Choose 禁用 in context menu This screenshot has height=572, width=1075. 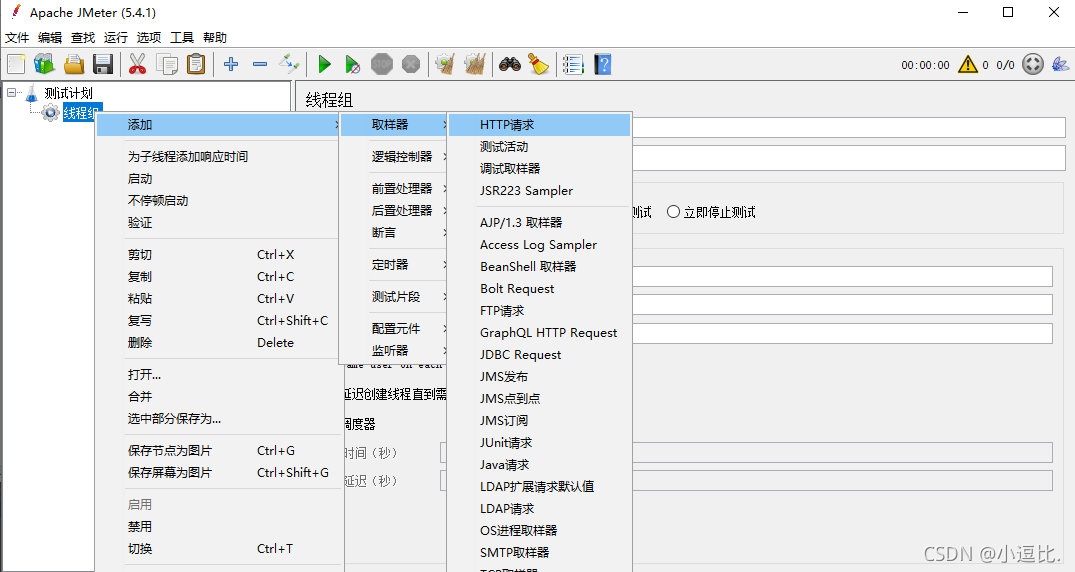click(x=219, y=527)
